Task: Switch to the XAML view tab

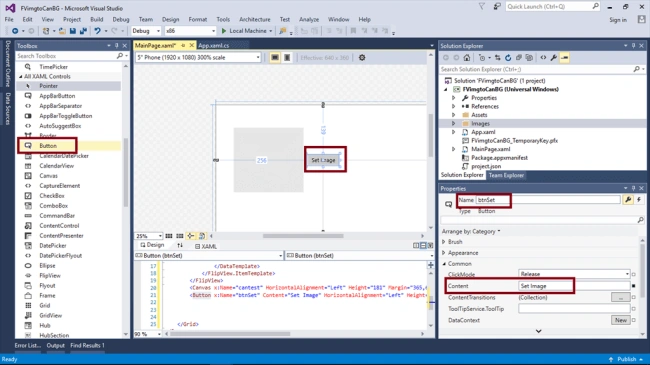Action: coord(206,246)
